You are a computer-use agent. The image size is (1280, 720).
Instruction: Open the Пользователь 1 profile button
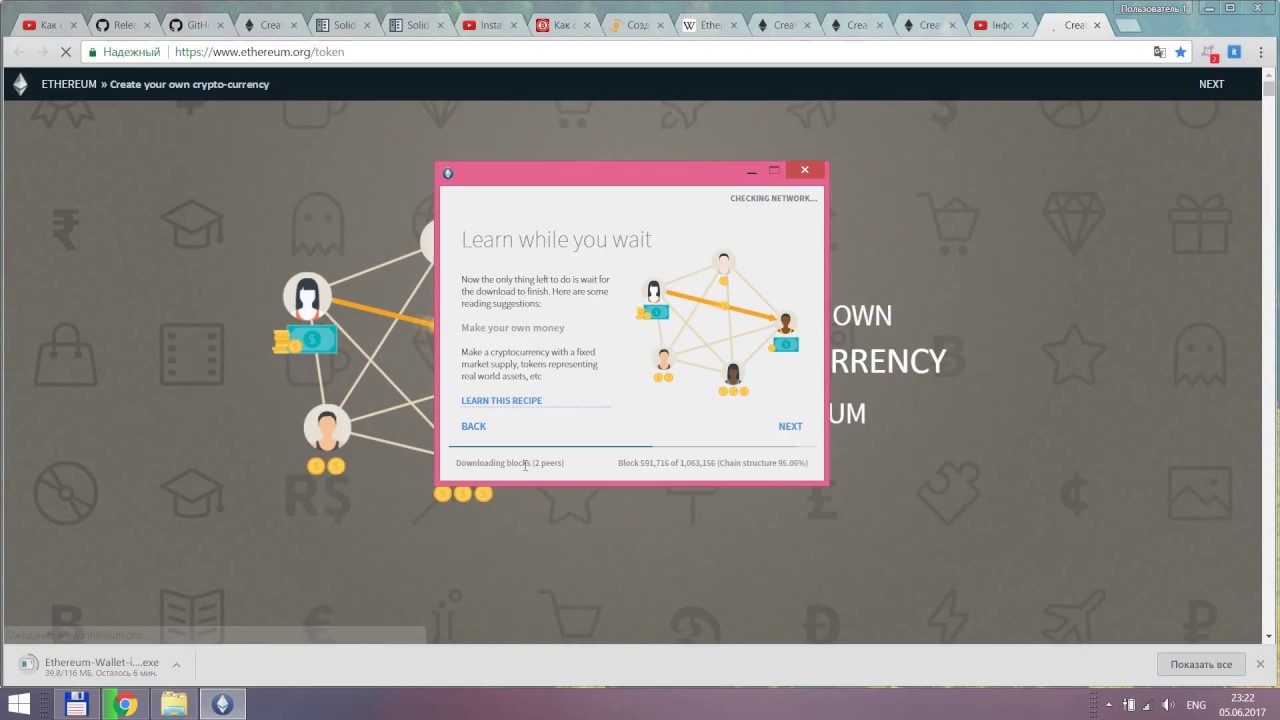[x=1153, y=8]
